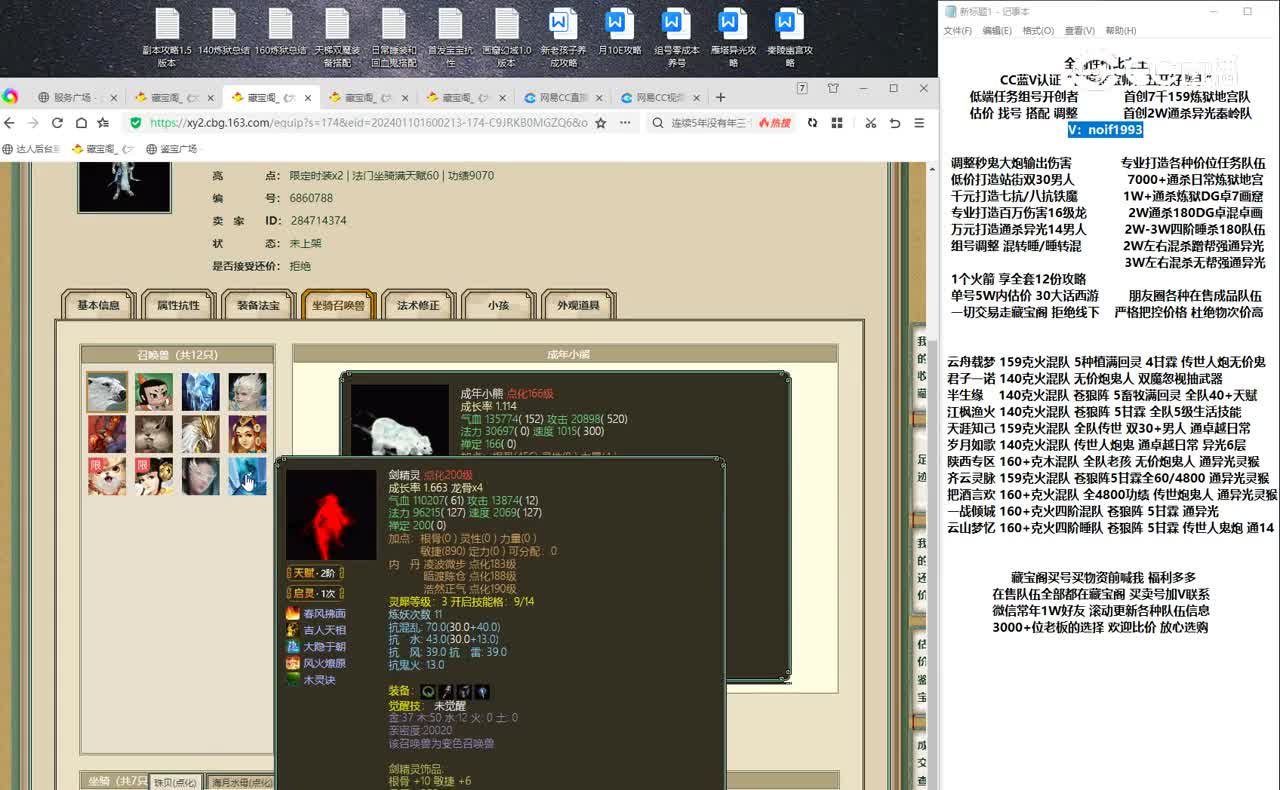Click the browser back arrow
Viewport: 1280px width, 790px height.
point(9,123)
